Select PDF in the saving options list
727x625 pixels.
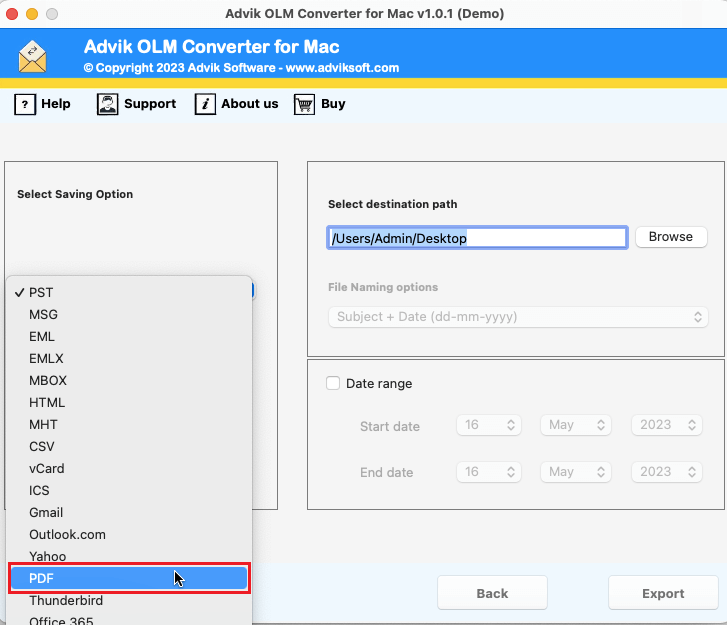pos(129,578)
